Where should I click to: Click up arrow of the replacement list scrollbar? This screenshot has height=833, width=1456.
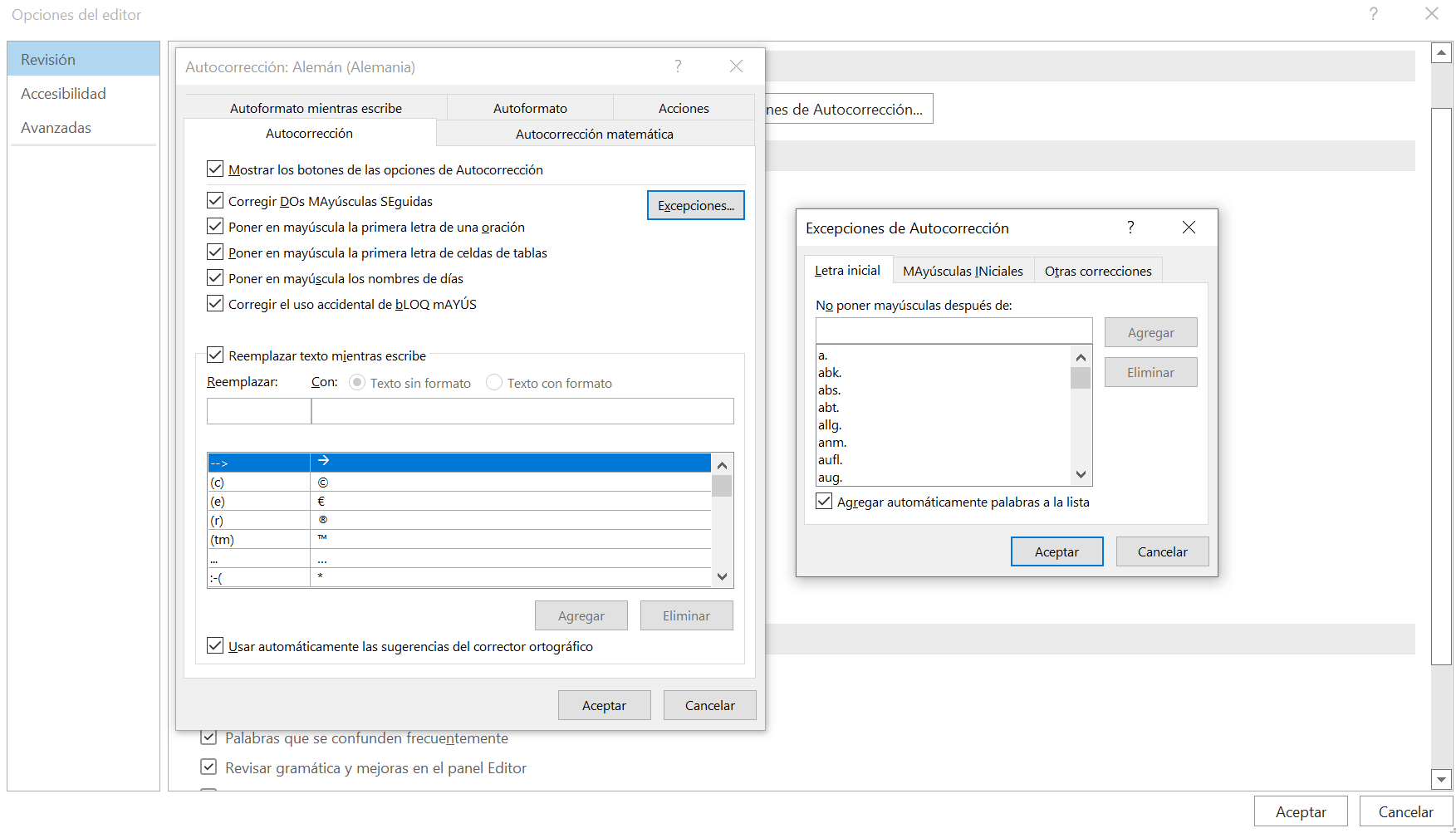pyautogui.click(x=722, y=465)
